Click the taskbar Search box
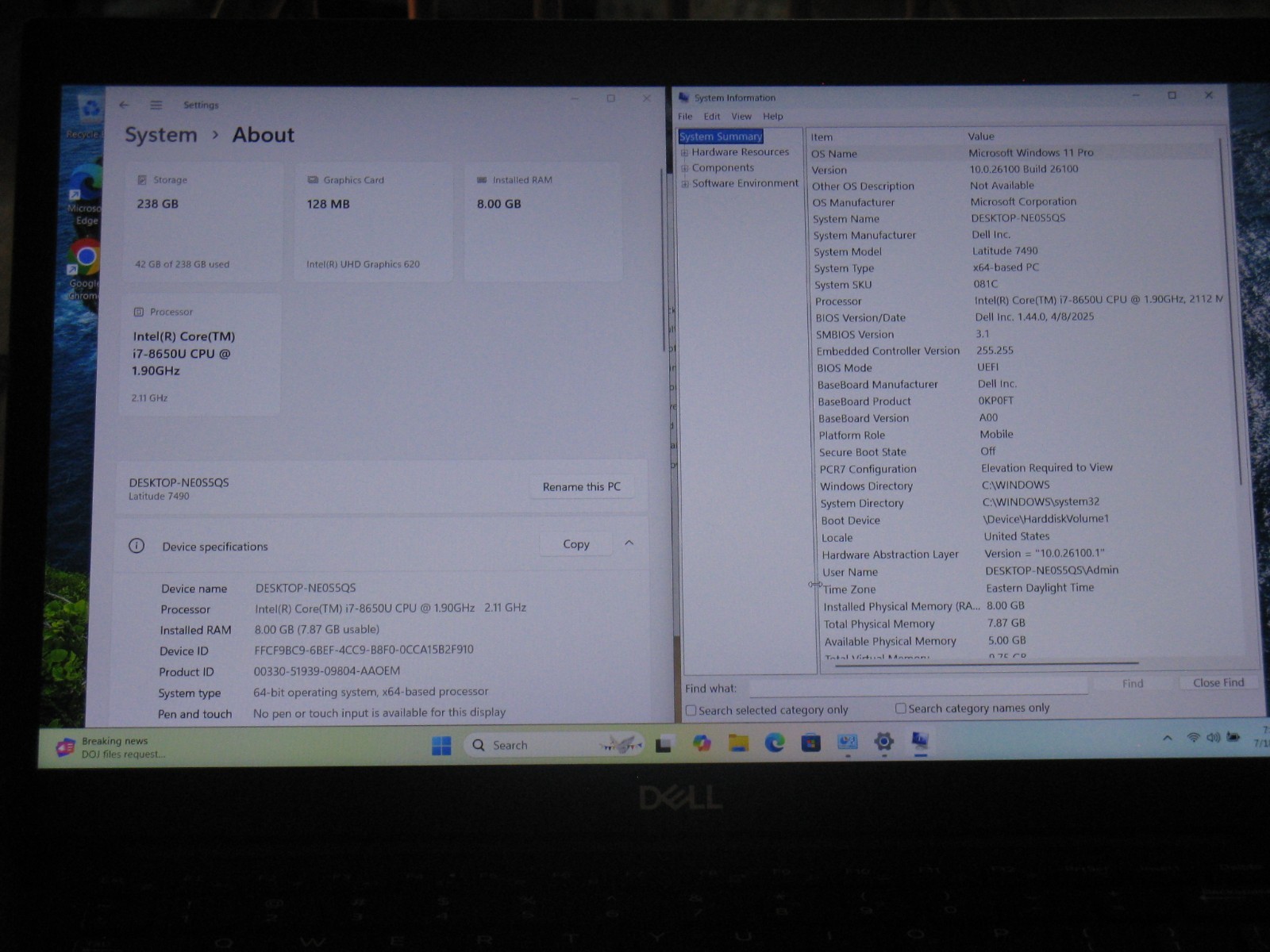Image resolution: width=1270 pixels, height=952 pixels. pos(553,745)
